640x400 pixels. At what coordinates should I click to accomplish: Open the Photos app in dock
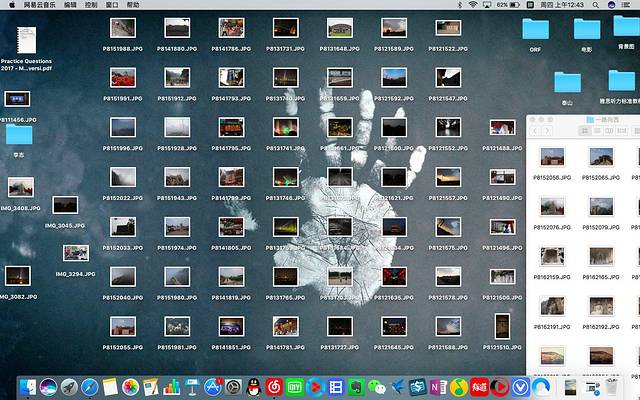[130, 386]
